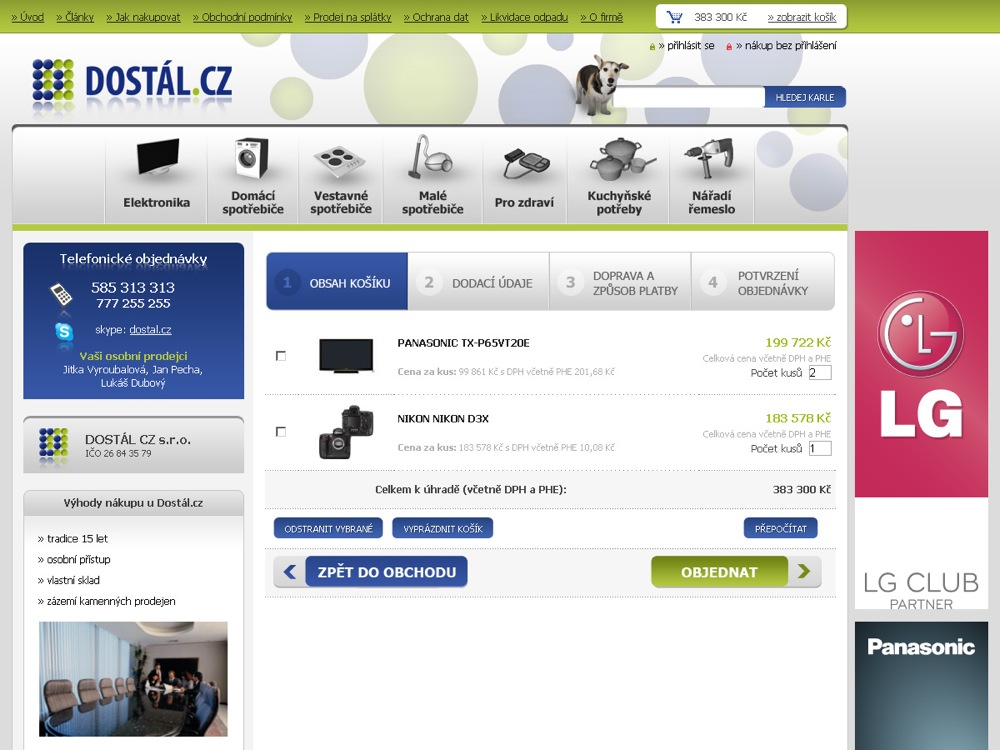Open Nářadí řemeslo drill icon
The image size is (1000, 750).
coord(708,158)
